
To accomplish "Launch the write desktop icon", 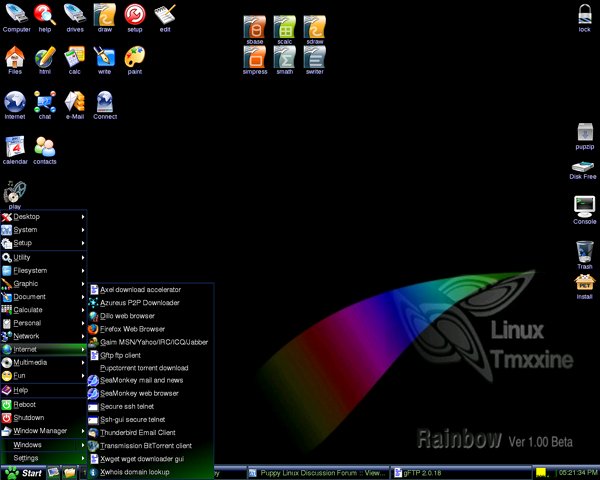I will [104, 60].
